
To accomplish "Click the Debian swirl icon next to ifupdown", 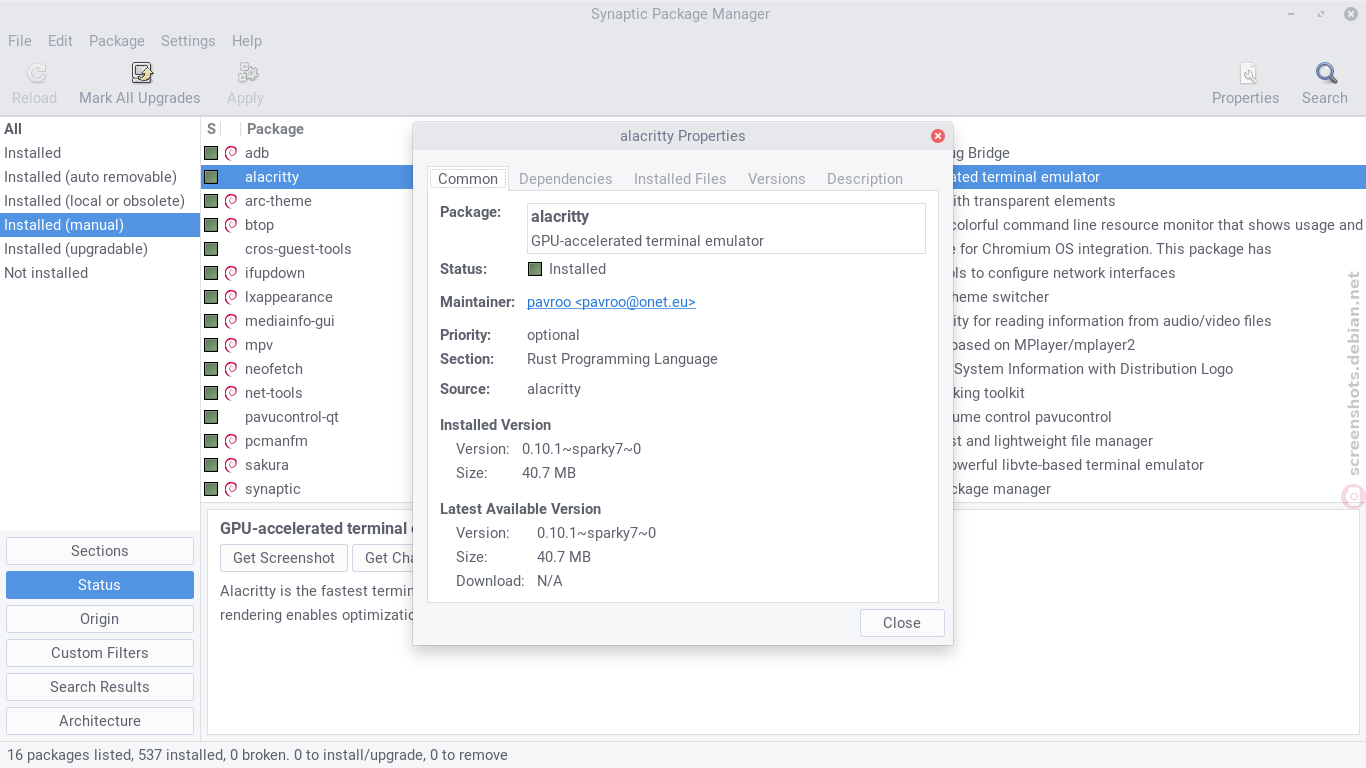I will pos(231,273).
